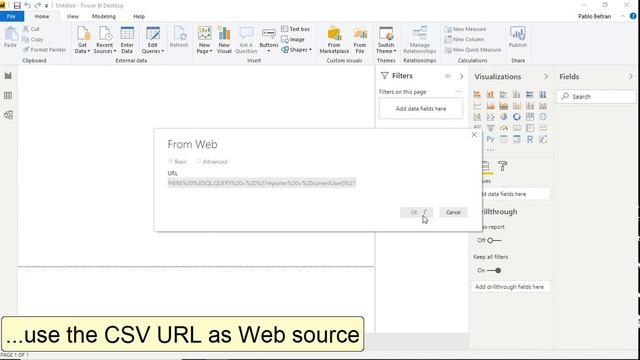Open the Format paint roller tab

(x=503, y=166)
